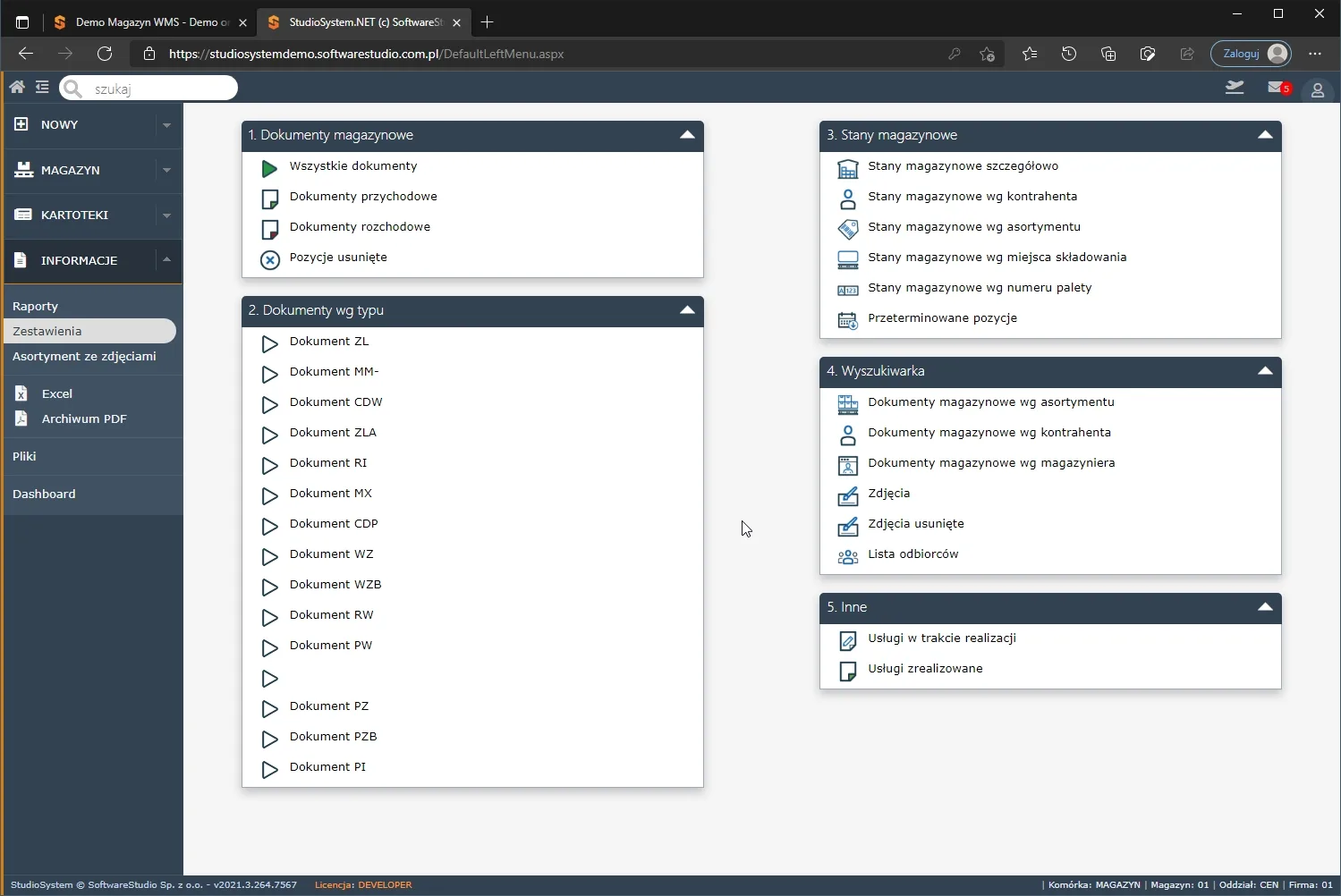
Task: Collapse the Wyszukiwarka panel
Action: 1265,371
